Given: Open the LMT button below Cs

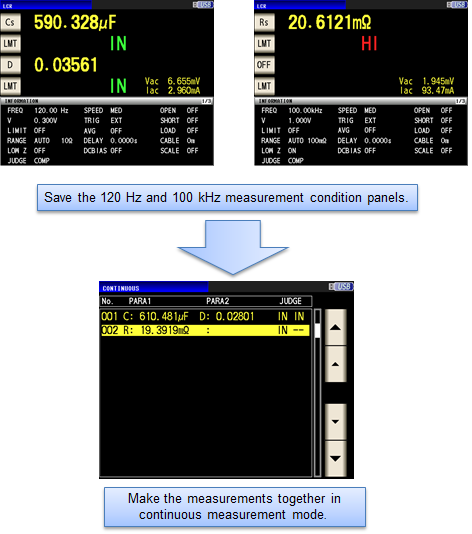Looking at the screenshot, I should 10,44.
